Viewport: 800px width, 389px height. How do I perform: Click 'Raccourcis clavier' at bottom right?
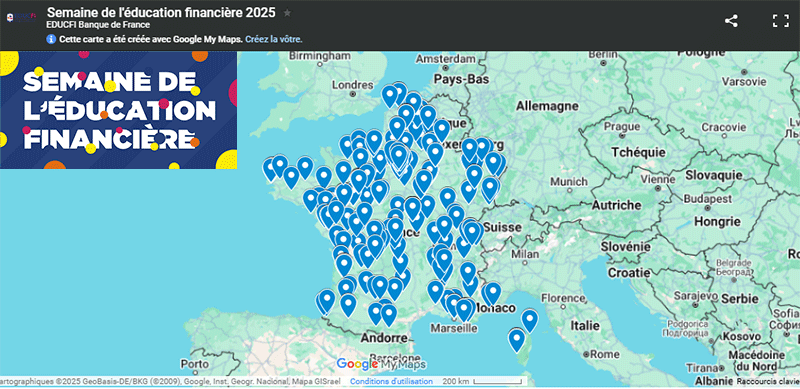(x=768, y=381)
